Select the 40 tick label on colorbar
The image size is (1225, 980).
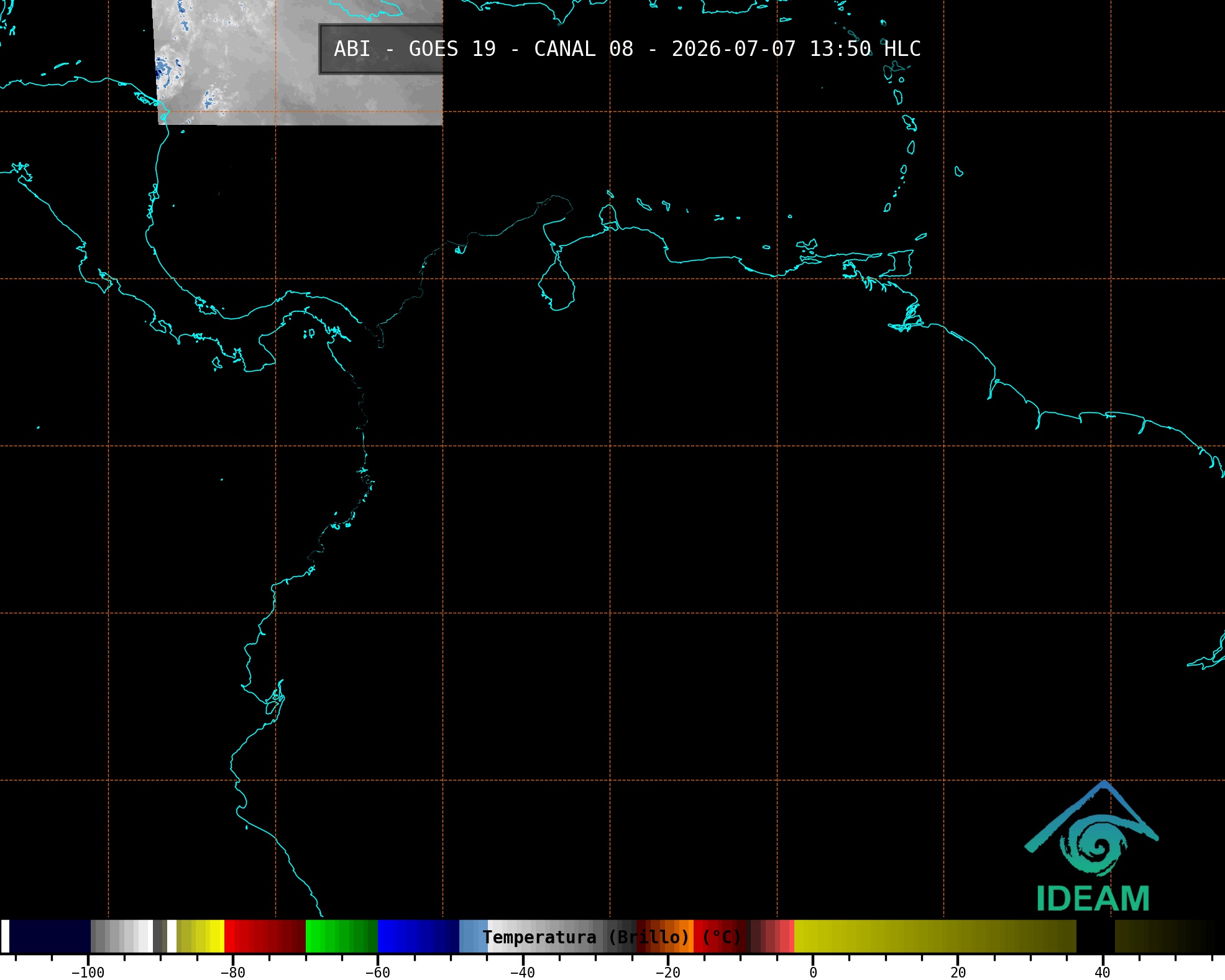1103,973
